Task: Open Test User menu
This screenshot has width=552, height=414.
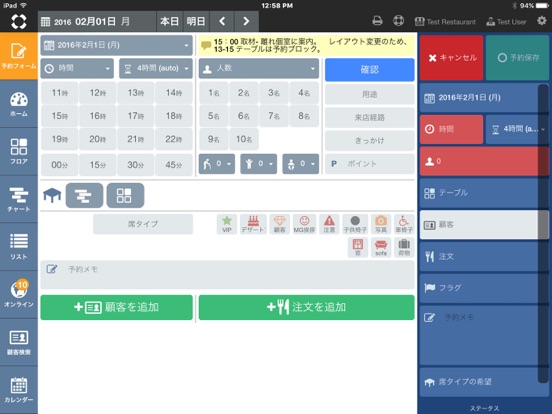Action: coord(506,22)
